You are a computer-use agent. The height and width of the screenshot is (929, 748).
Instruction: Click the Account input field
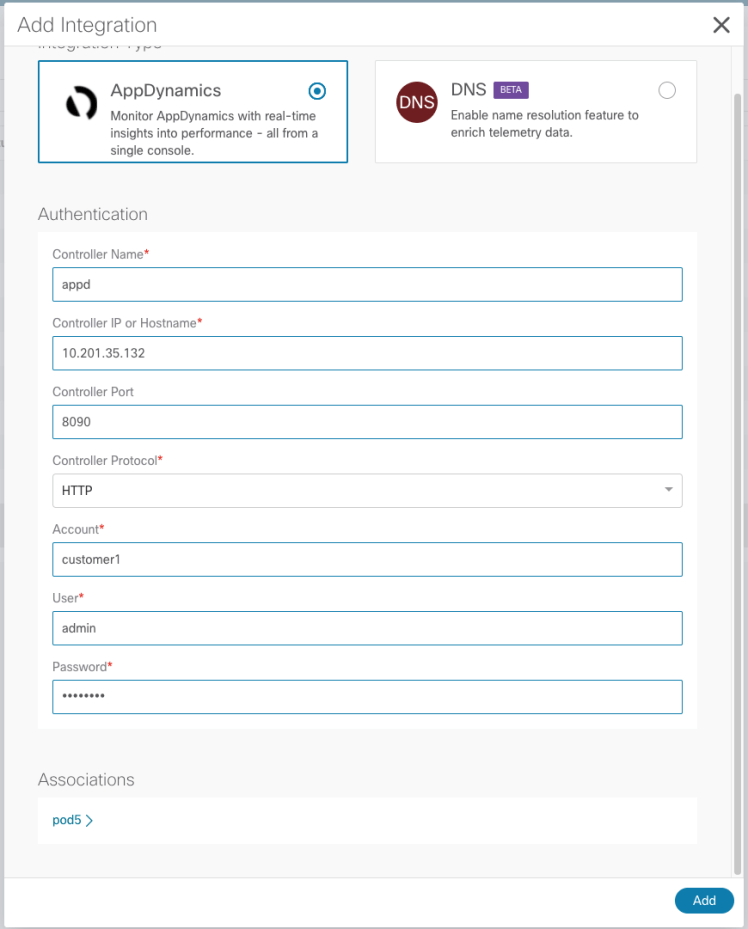click(367, 559)
